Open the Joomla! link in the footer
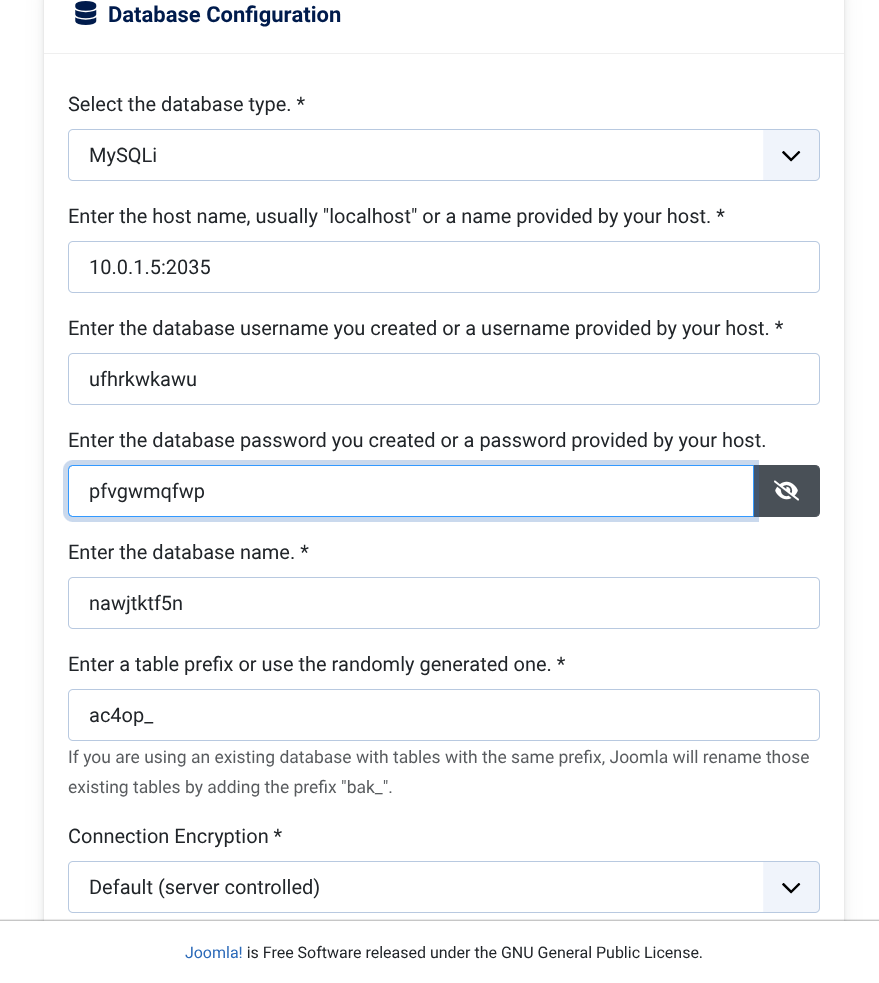Image resolution: width=879 pixels, height=983 pixels. (213, 953)
